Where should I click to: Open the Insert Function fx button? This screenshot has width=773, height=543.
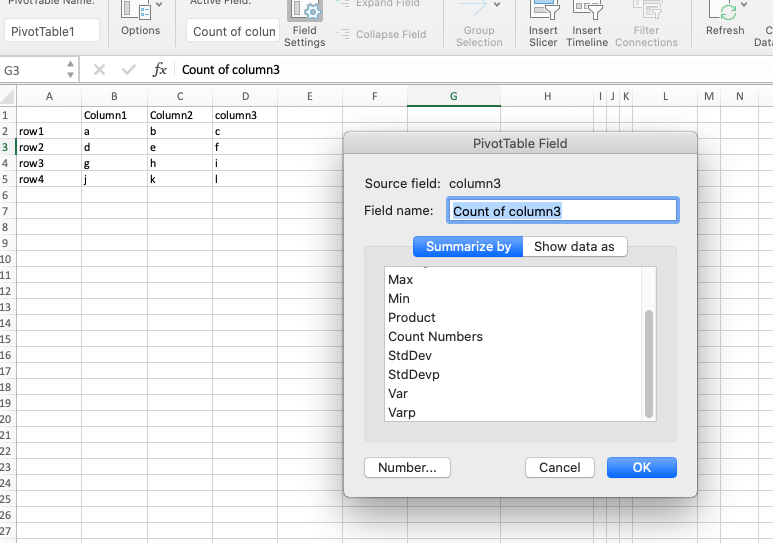(159, 70)
